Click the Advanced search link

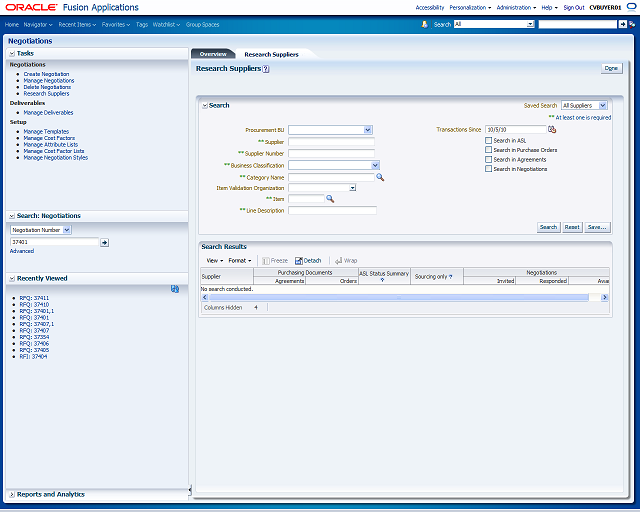coord(22,251)
